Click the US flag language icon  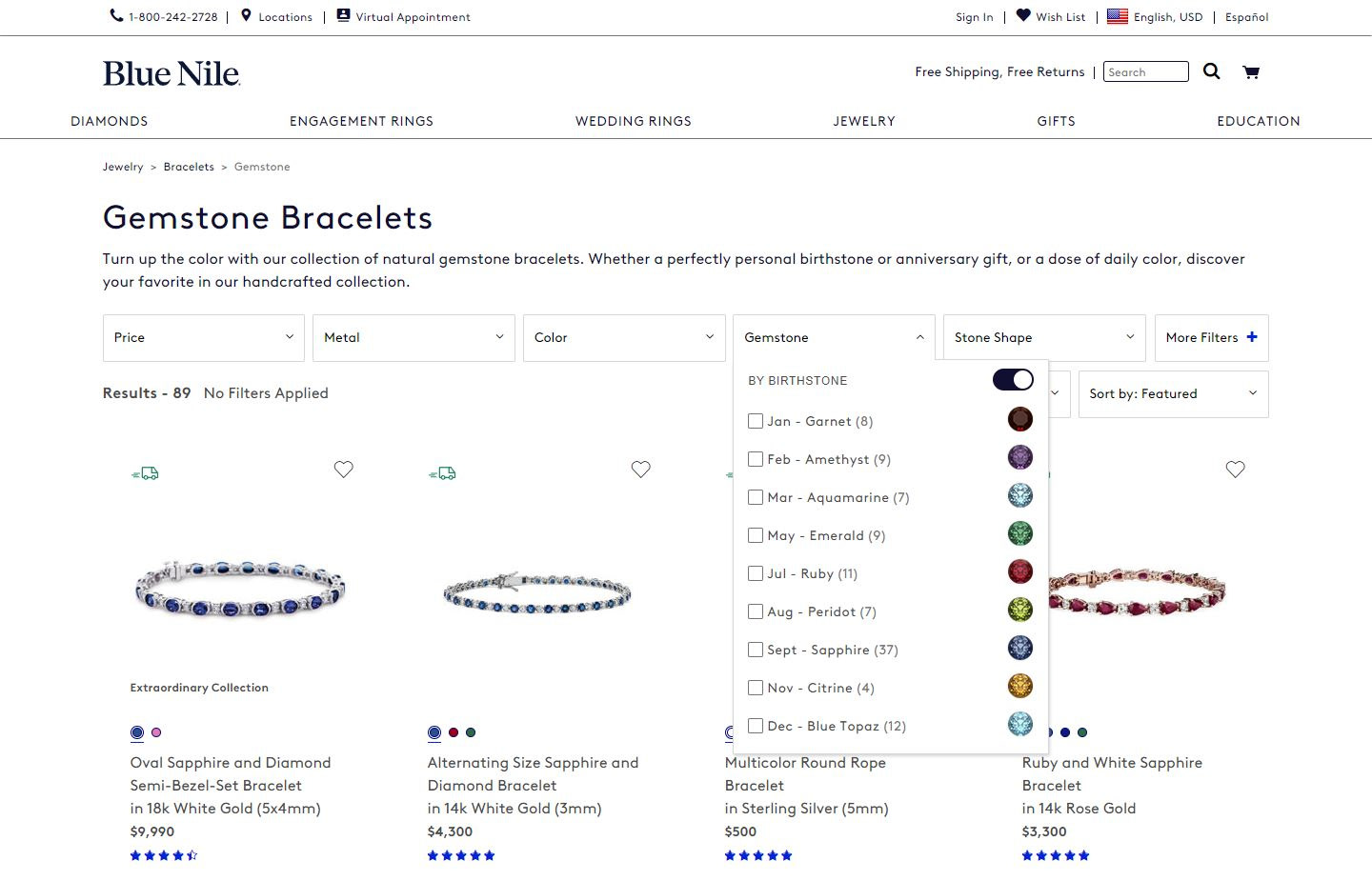[x=1118, y=16]
